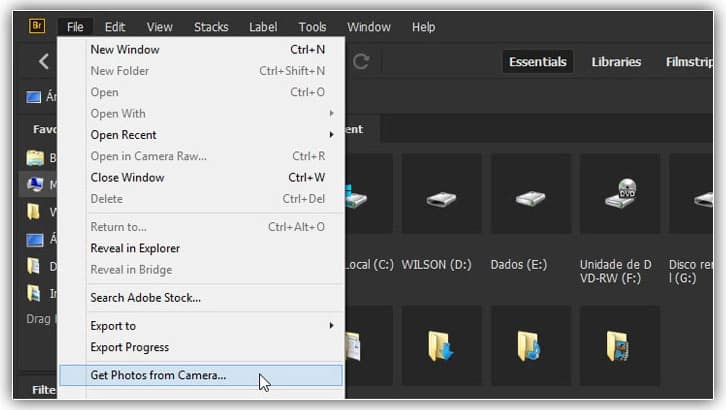Click the My Computer icon in Favorites

[x=35, y=184]
